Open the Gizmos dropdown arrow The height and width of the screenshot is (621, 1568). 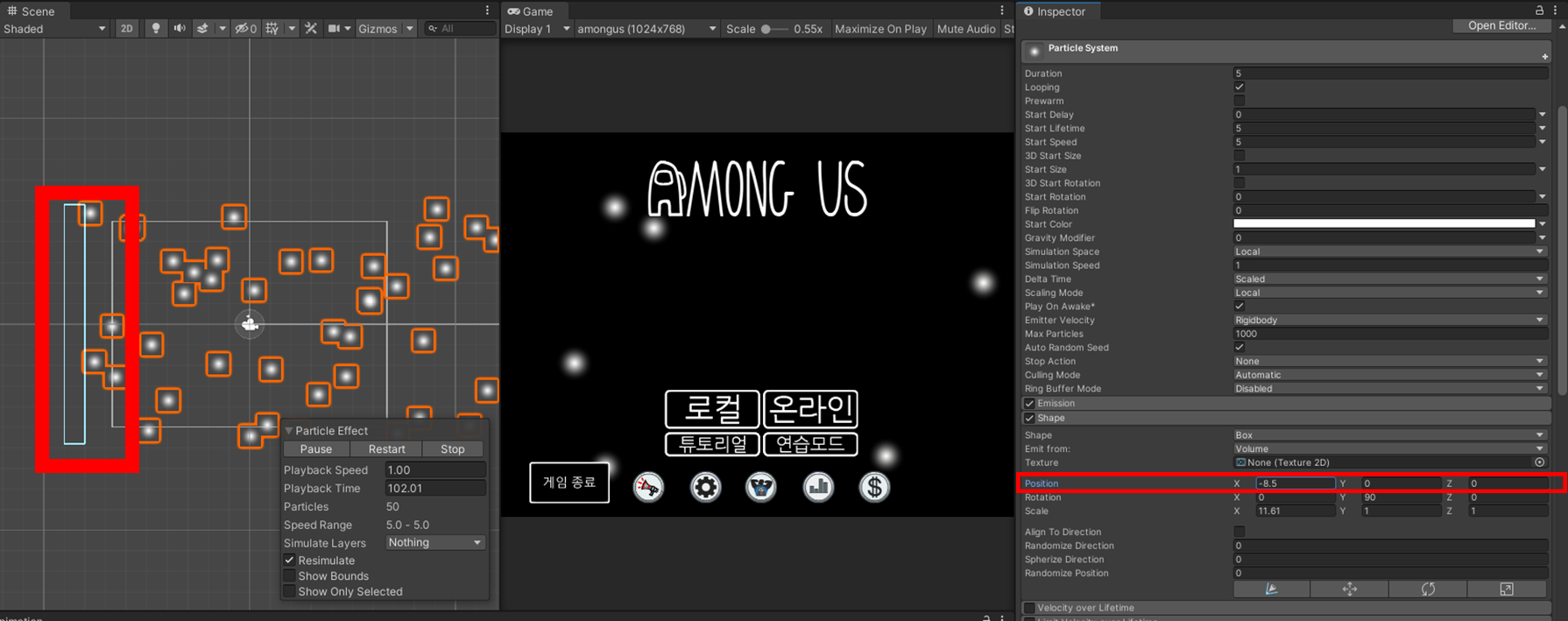pyautogui.click(x=409, y=28)
